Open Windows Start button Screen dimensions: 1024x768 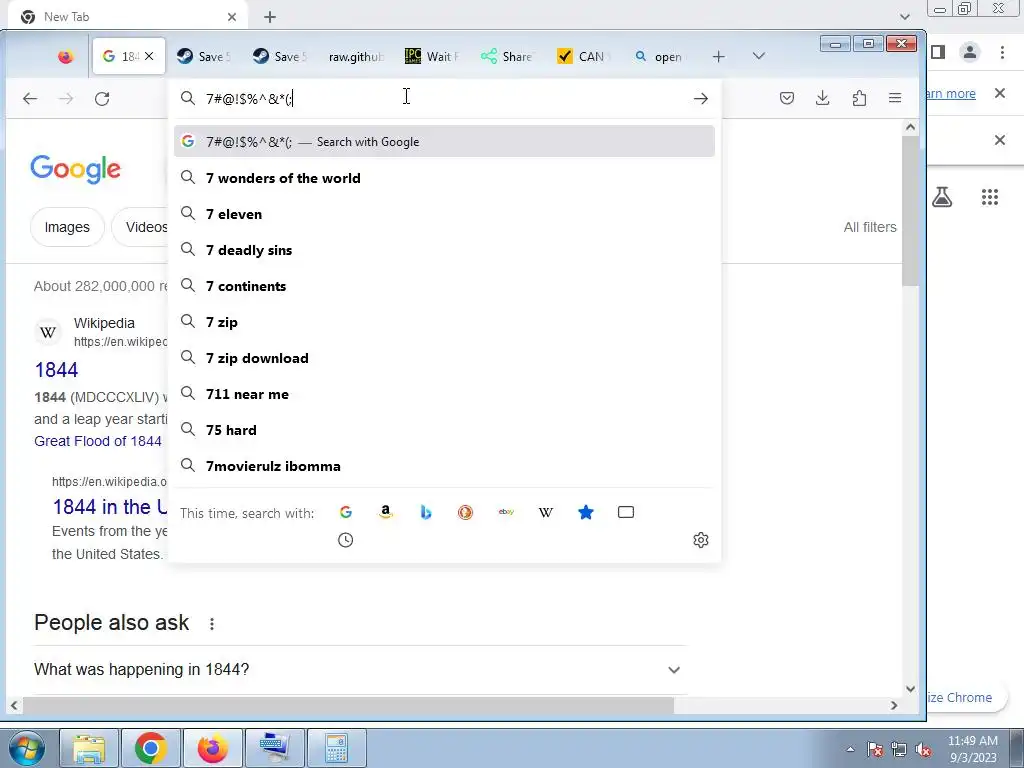pyautogui.click(x=27, y=748)
